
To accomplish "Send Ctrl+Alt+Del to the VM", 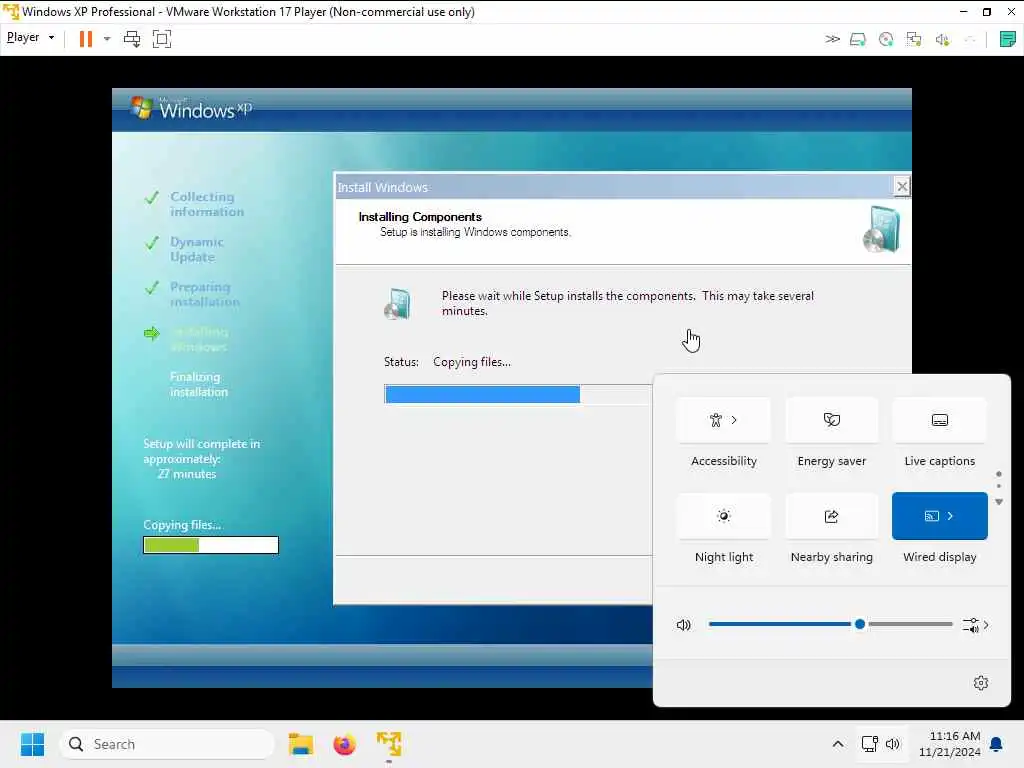I will pos(132,39).
